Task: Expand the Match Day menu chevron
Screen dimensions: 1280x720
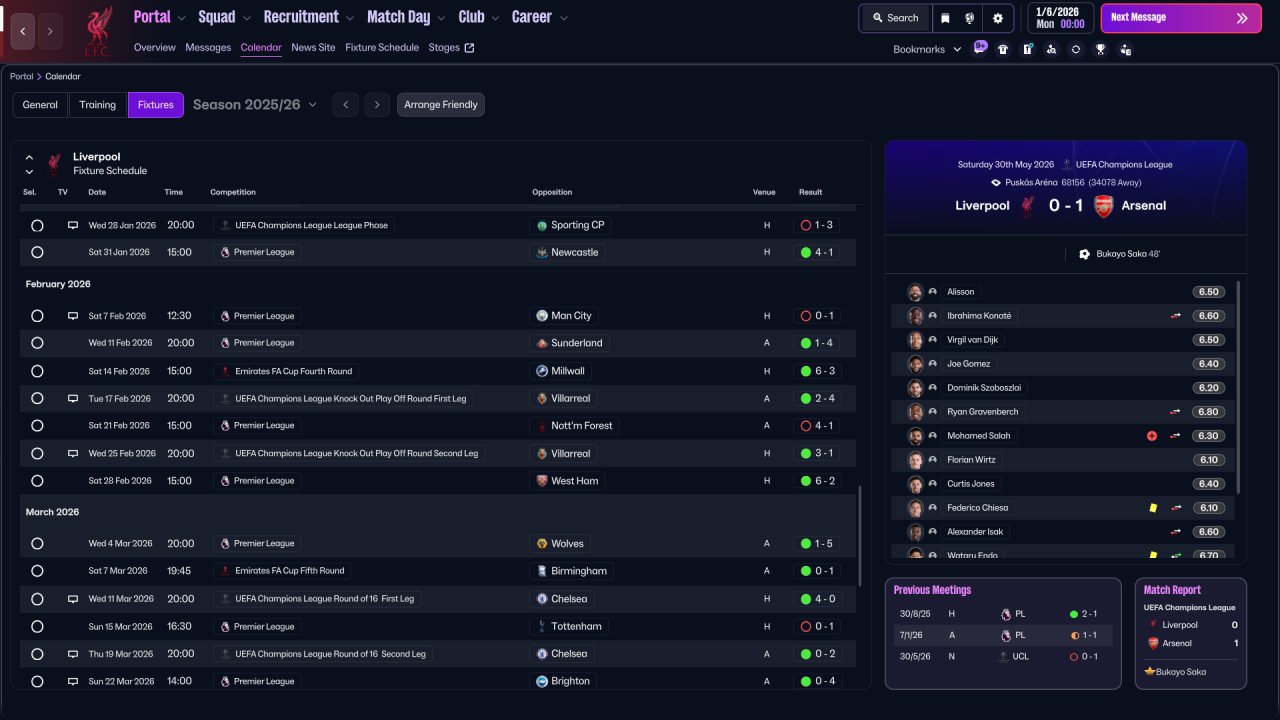Action: (x=441, y=18)
